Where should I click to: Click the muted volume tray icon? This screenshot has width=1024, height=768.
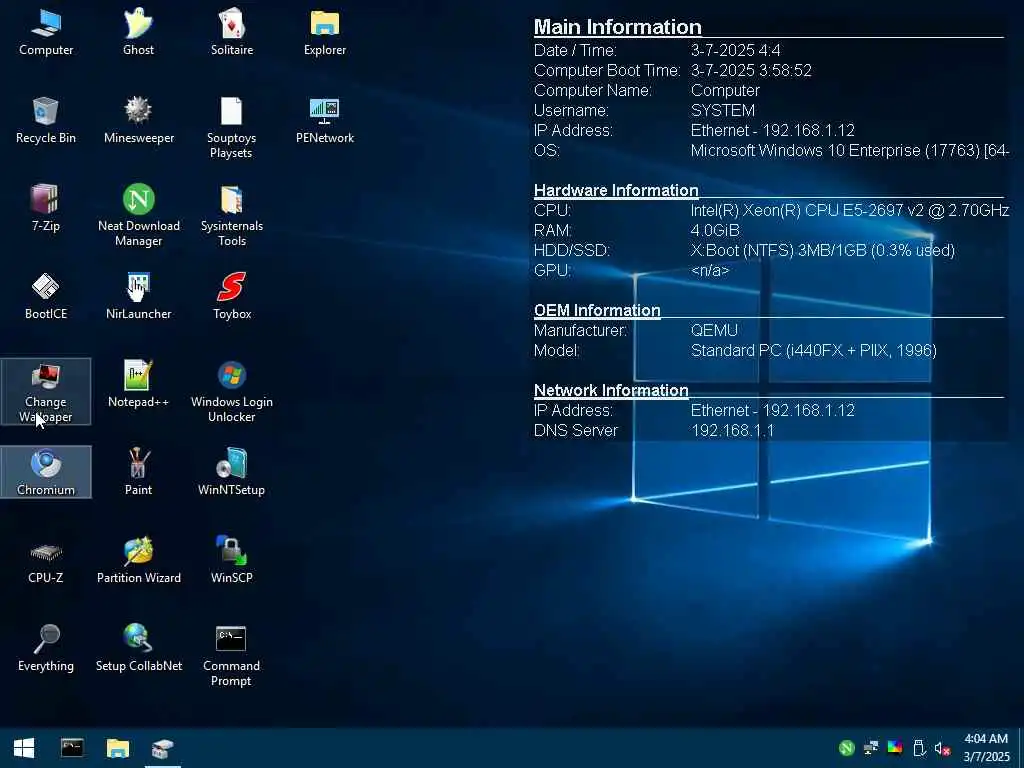point(942,748)
